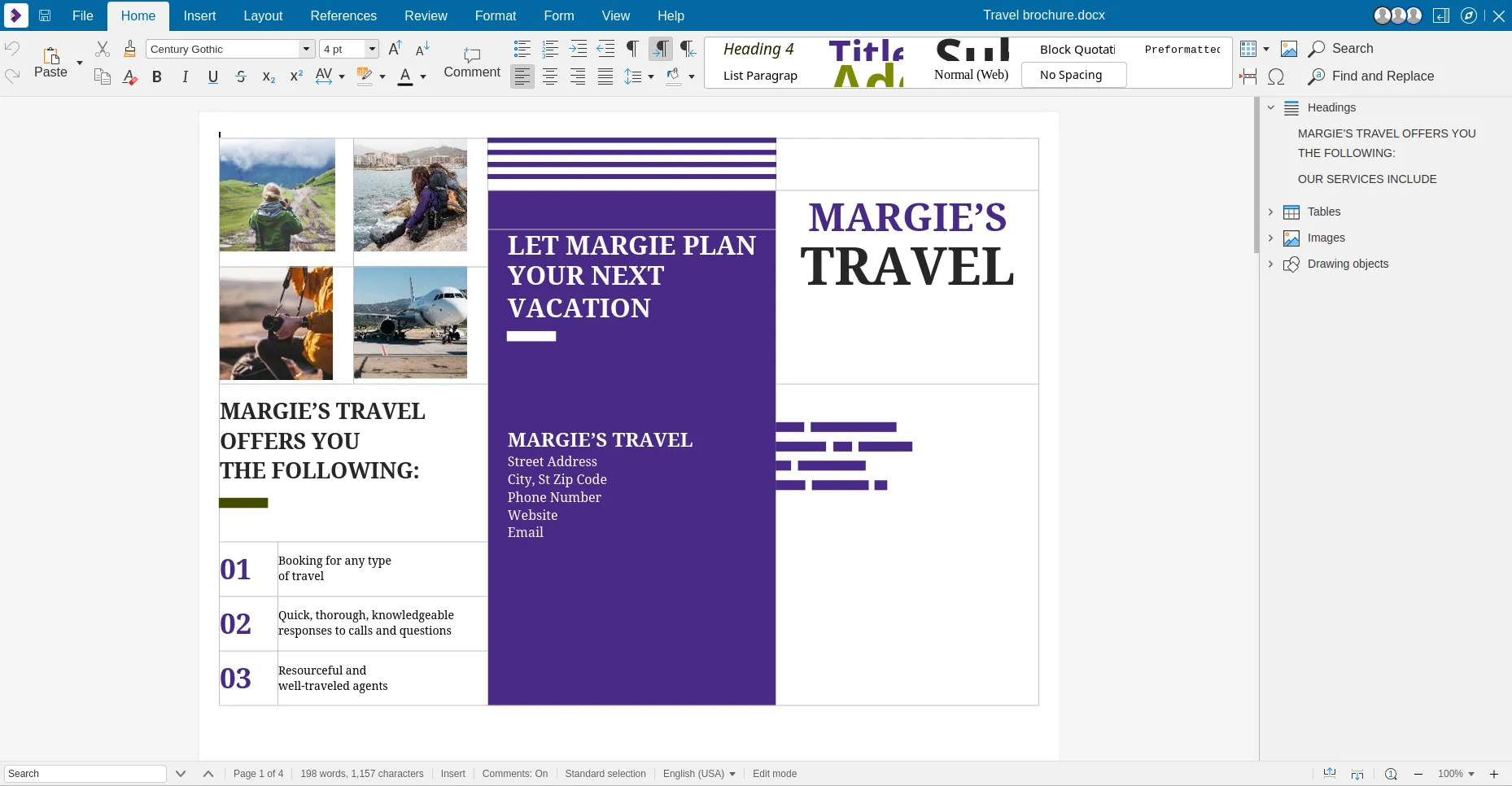Open the Insert tab
Image resolution: width=1512 pixels, height=786 pixels.
coord(199,15)
